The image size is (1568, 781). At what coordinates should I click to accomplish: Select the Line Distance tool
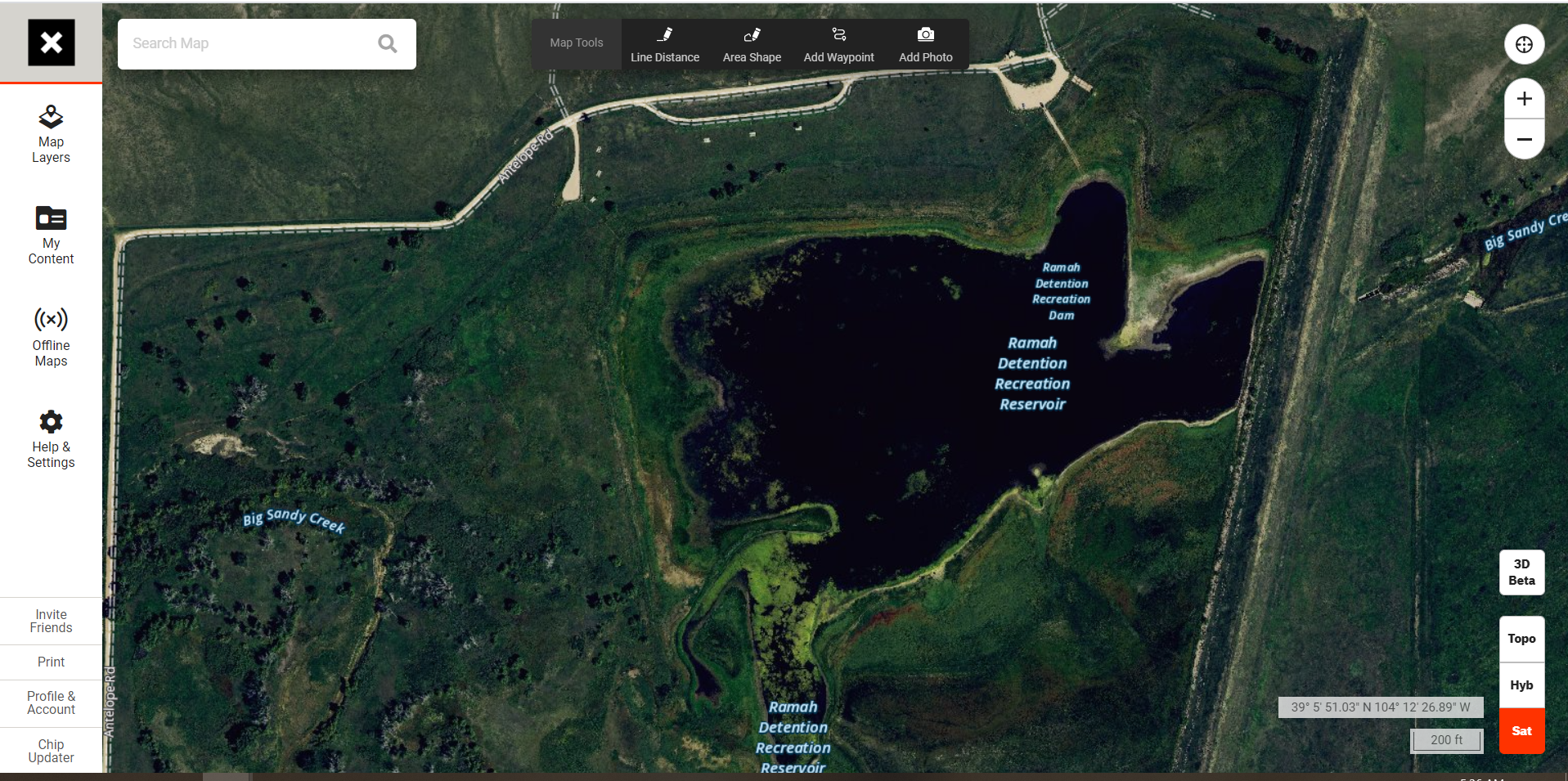664,44
